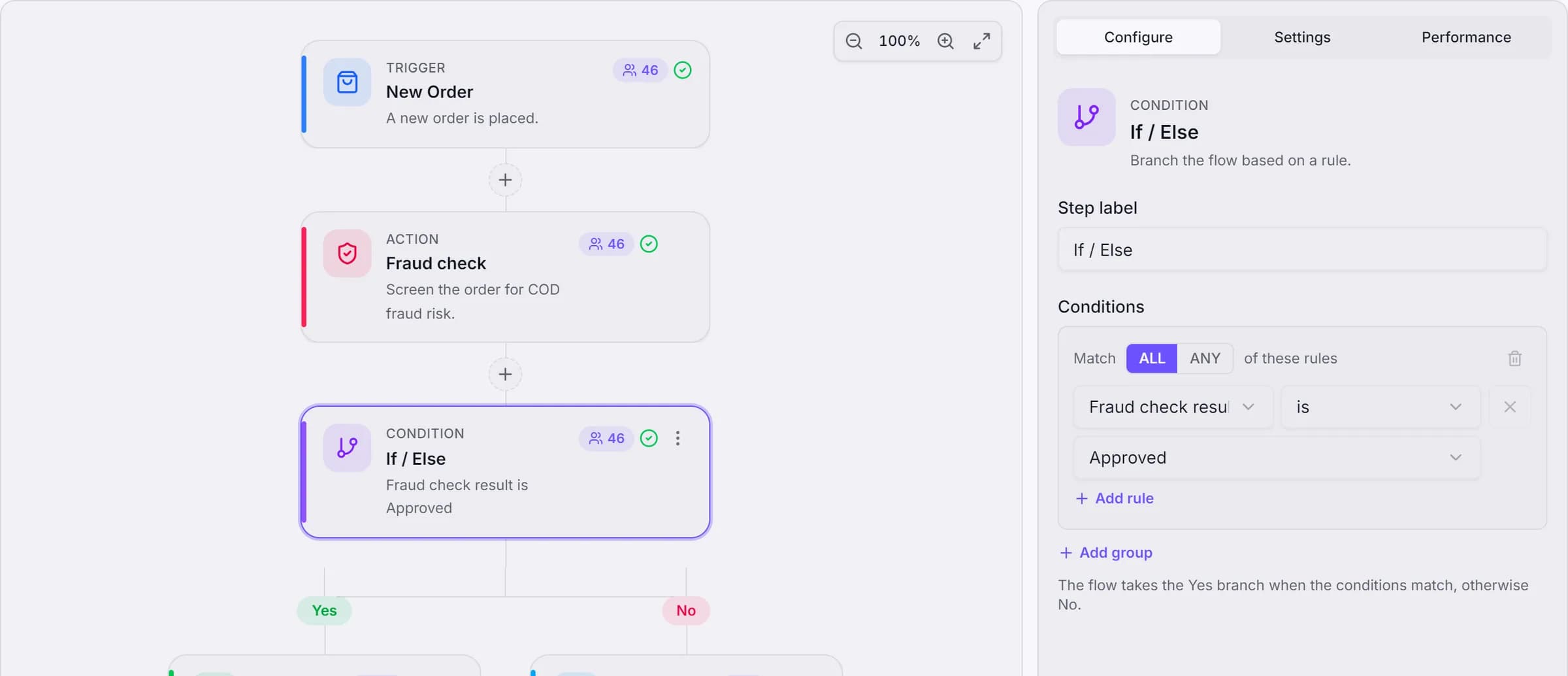Switch to the Settings tab

click(1302, 37)
